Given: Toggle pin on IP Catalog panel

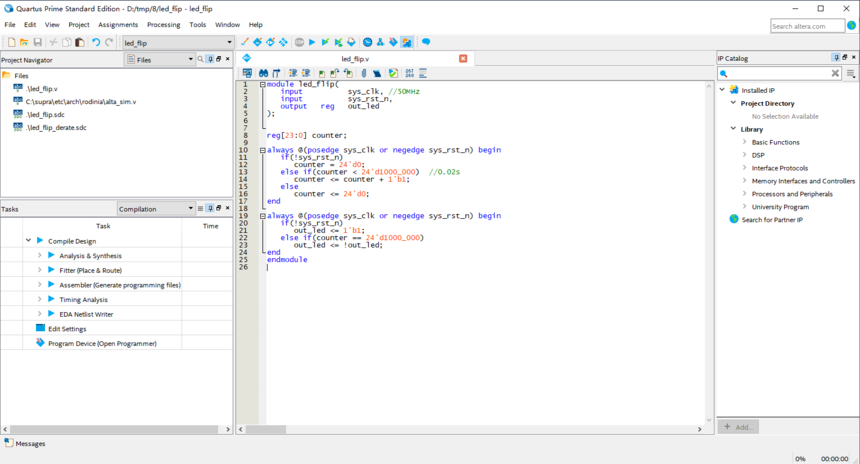Looking at the screenshot, I should (836, 57).
